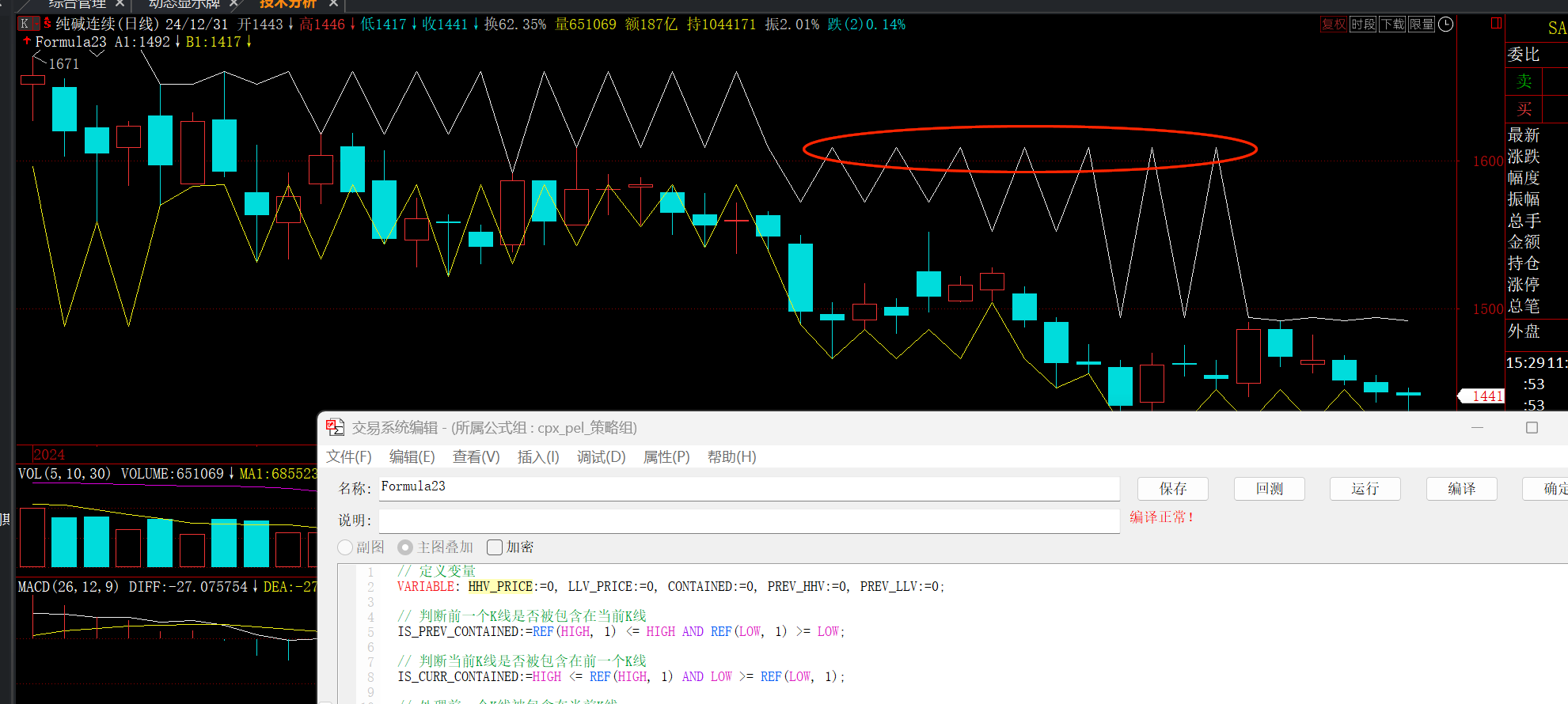
Task: Enable the 加密 encryption checkbox
Action: coord(495,547)
